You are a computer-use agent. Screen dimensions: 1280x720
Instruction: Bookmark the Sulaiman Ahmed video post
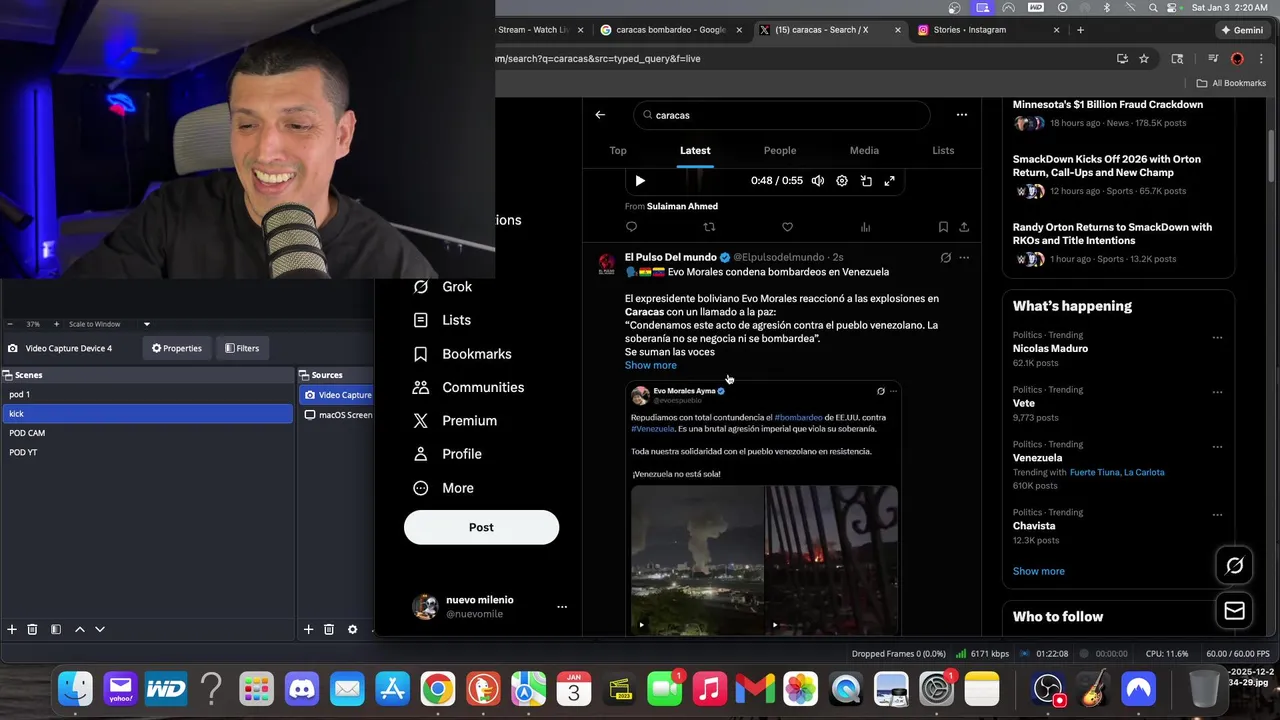[943, 227]
